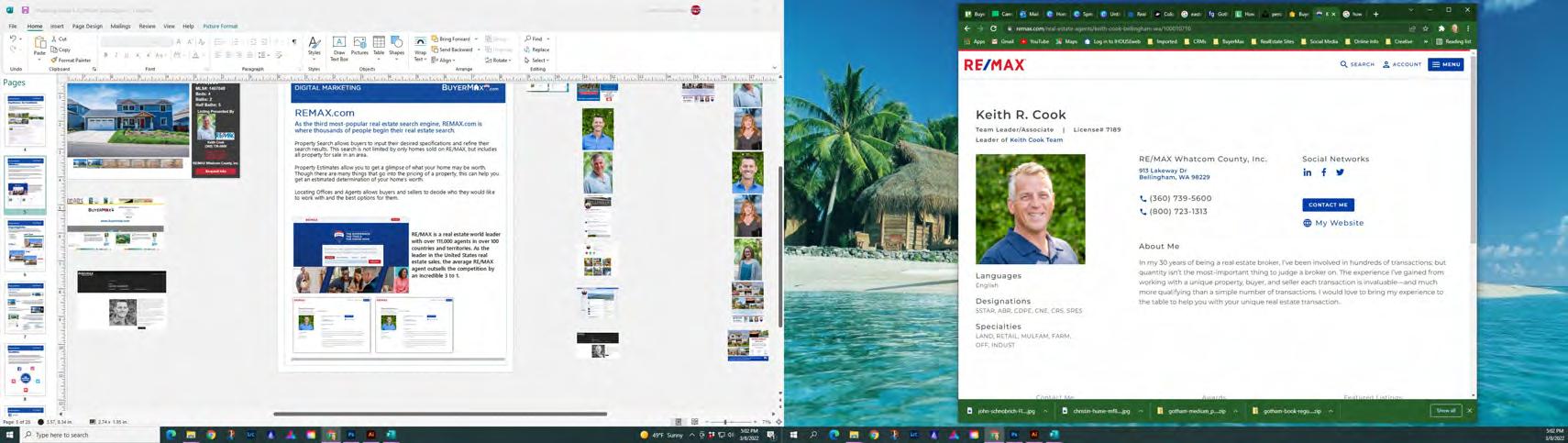Open the Rotate dropdown in Arrange group

(x=500, y=61)
